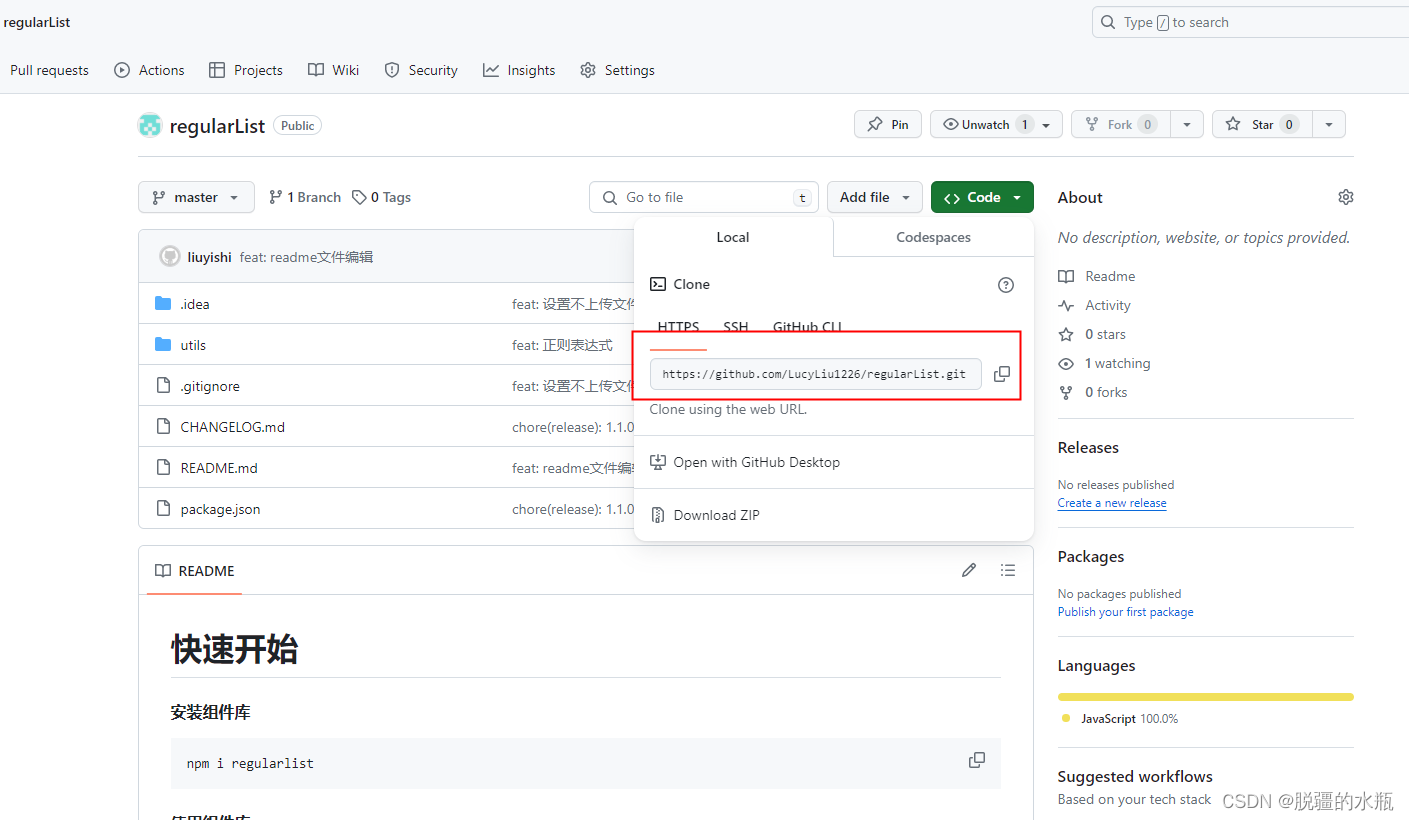This screenshot has width=1409, height=820.
Task: Open the utils folder icon
Action: click(163, 344)
